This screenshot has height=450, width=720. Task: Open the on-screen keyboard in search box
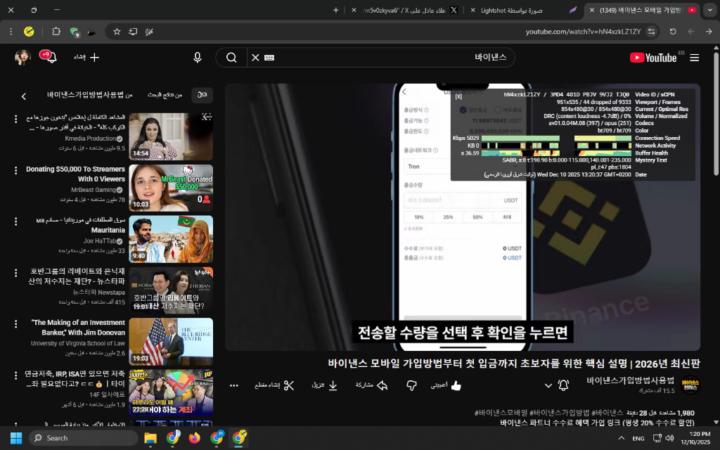[x=270, y=57]
